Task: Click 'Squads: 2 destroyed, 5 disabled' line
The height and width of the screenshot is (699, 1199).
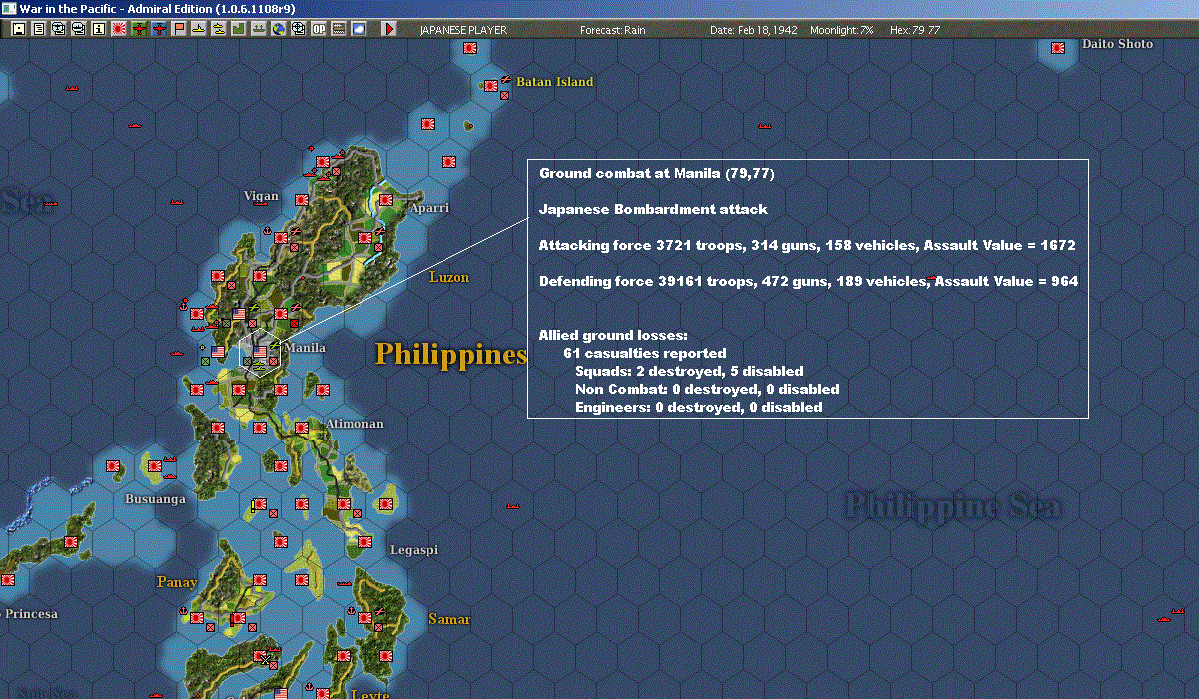Action: 689,371
